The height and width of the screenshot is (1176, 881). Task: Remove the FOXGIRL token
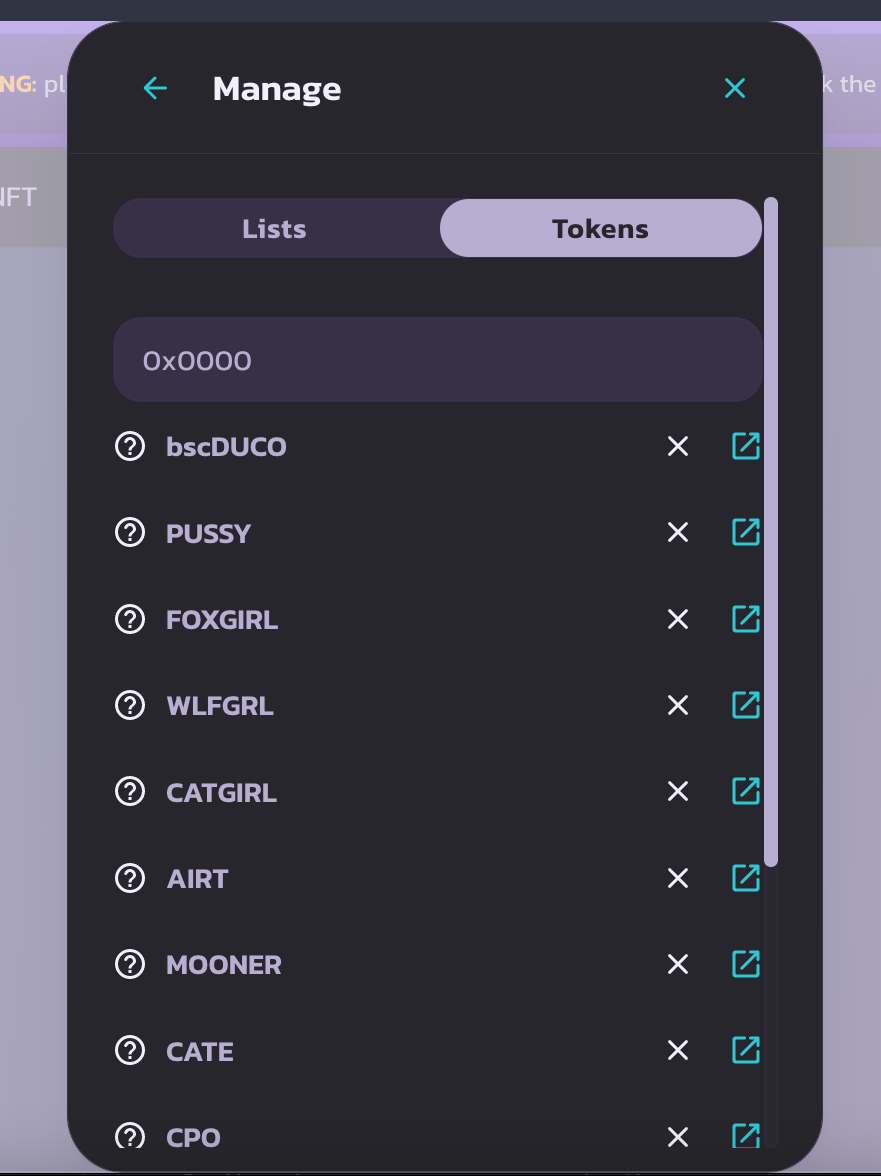(678, 620)
